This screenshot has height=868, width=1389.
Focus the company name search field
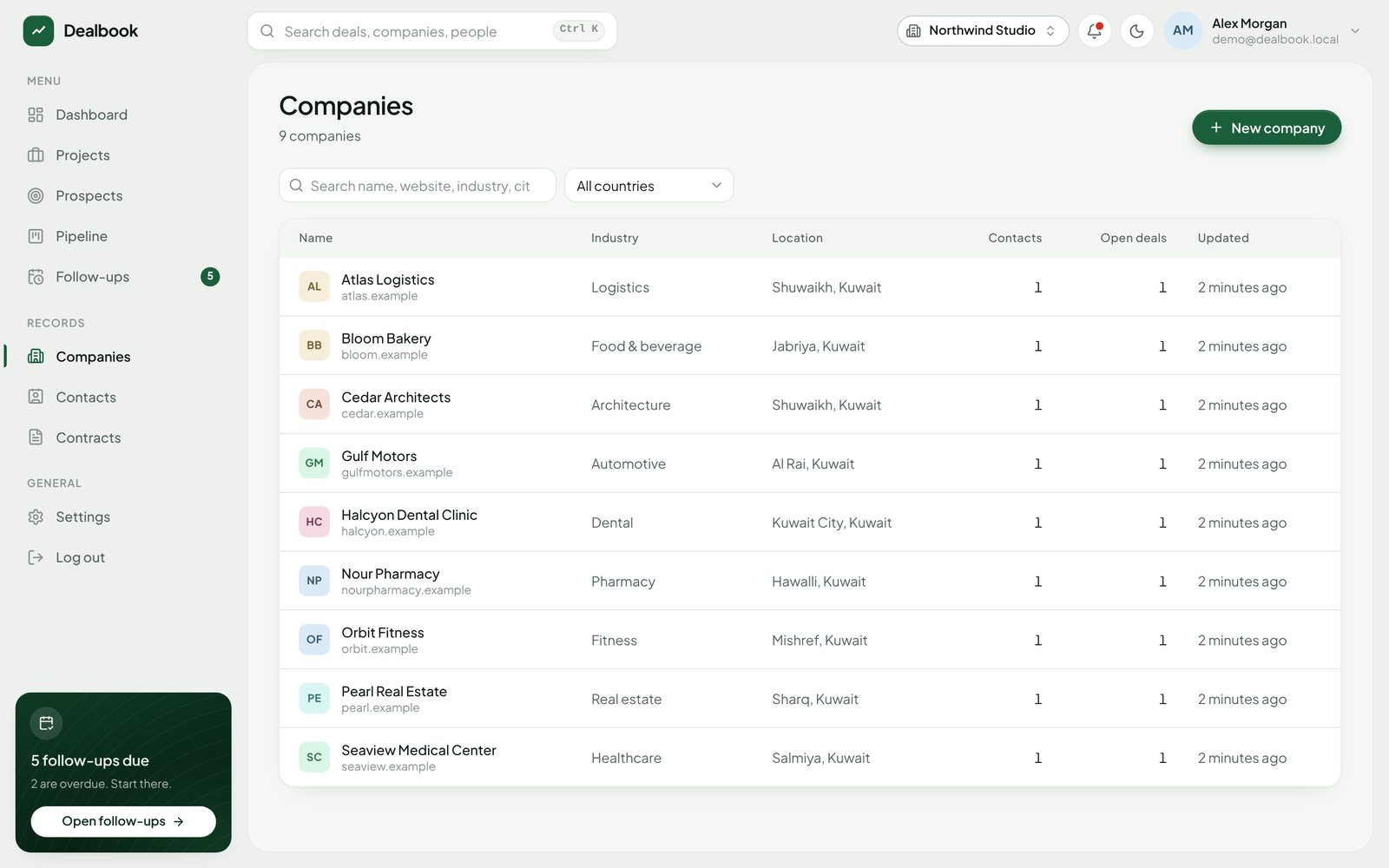(x=418, y=186)
